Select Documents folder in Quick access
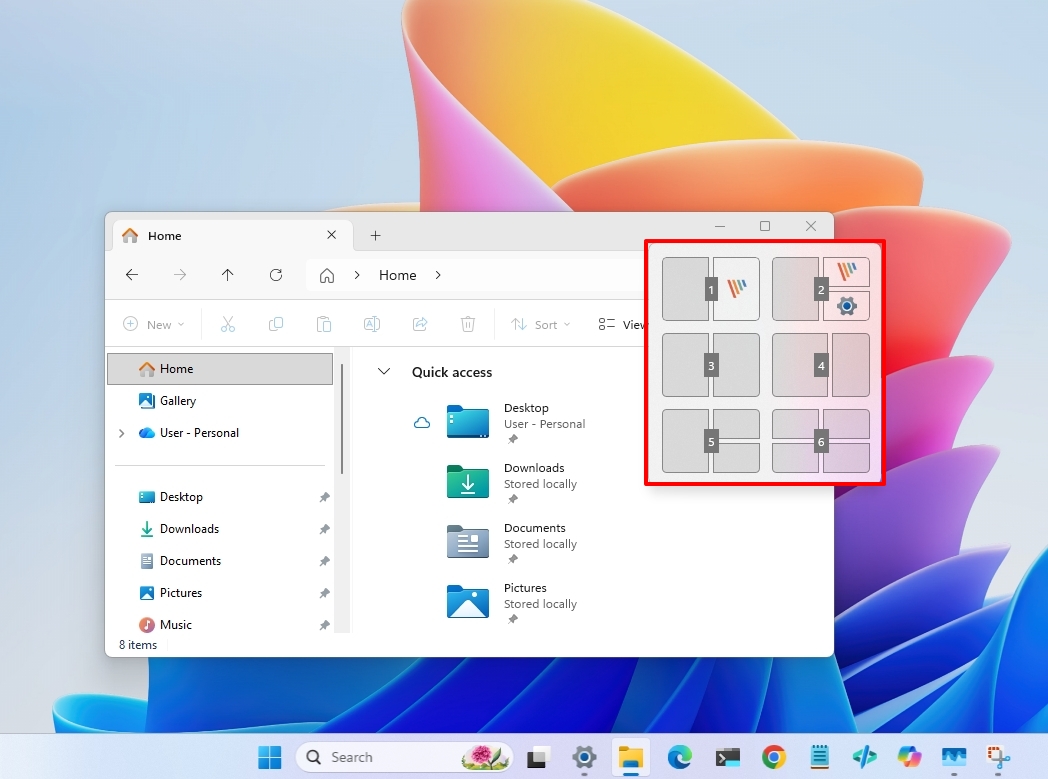This screenshot has width=1048, height=779. pyautogui.click(x=511, y=542)
